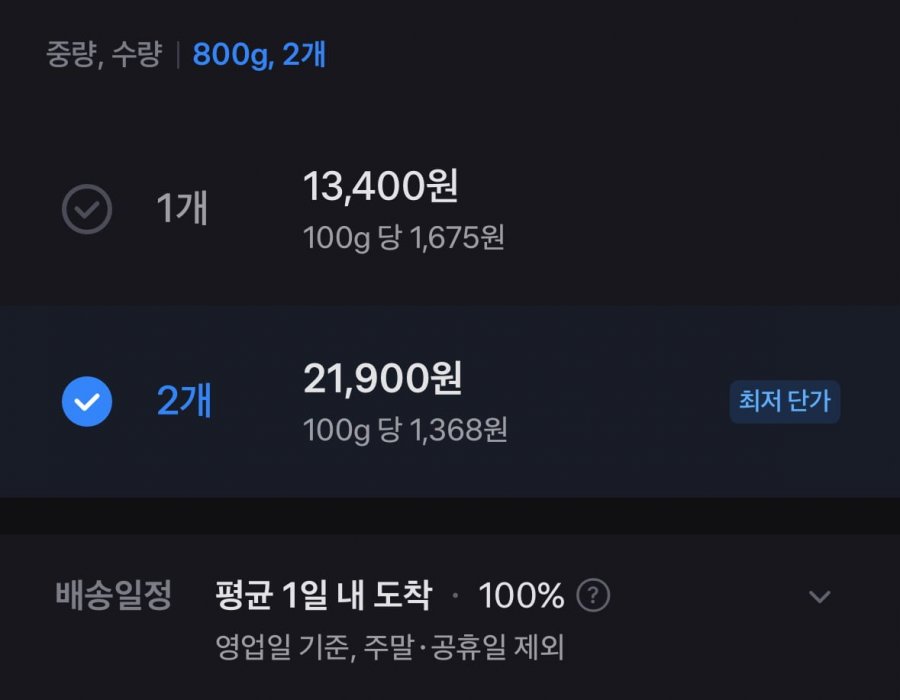This screenshot has height=700, width=900.
Task: Tap the gray 1개 quantity label
Action: [182, 210]
